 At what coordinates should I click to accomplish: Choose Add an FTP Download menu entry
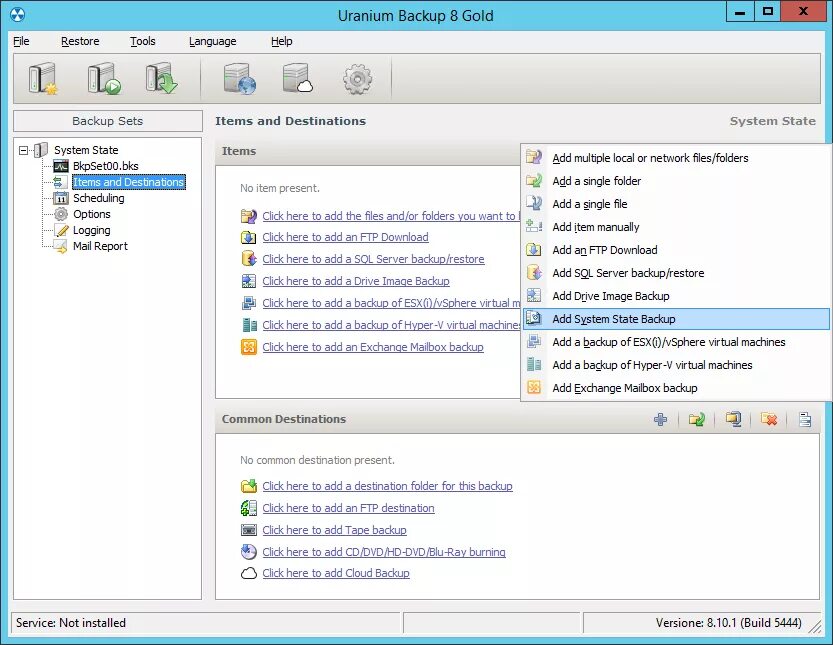coord(676,250)
